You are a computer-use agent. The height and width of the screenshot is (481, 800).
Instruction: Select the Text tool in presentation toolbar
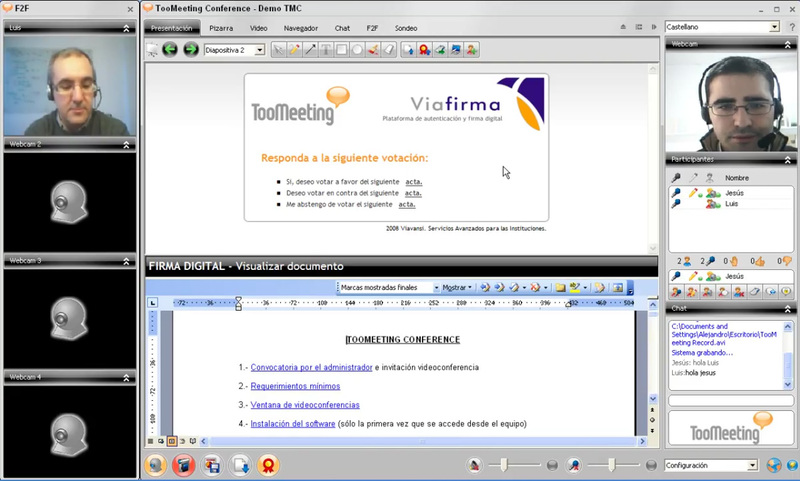(x=326, y=49)
